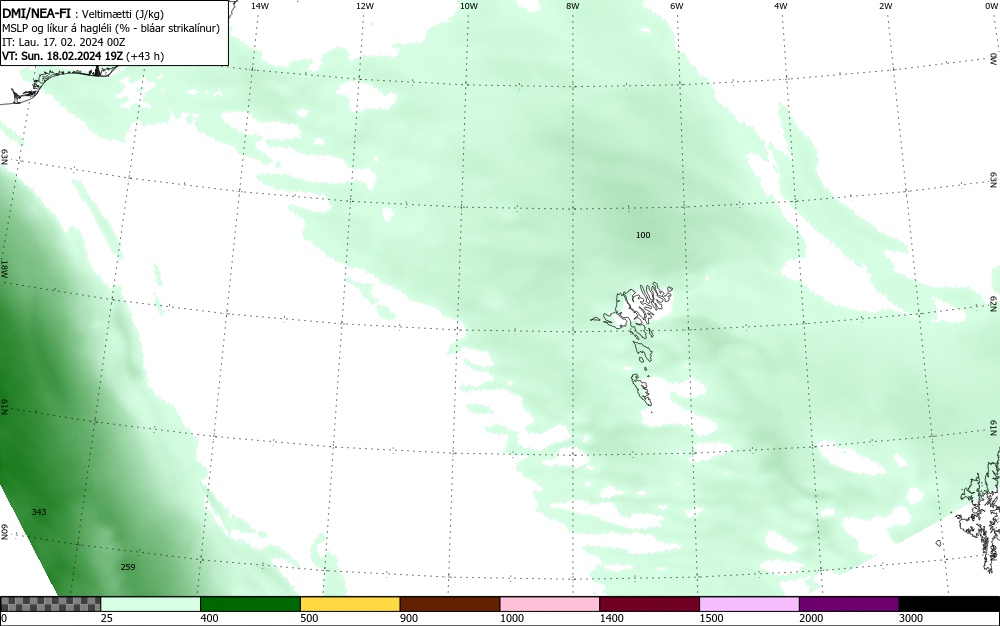This screenshot has width=1000, height=626.
Task: Click the yellow 500–900 legend swatch
Action: coord(350,604)
